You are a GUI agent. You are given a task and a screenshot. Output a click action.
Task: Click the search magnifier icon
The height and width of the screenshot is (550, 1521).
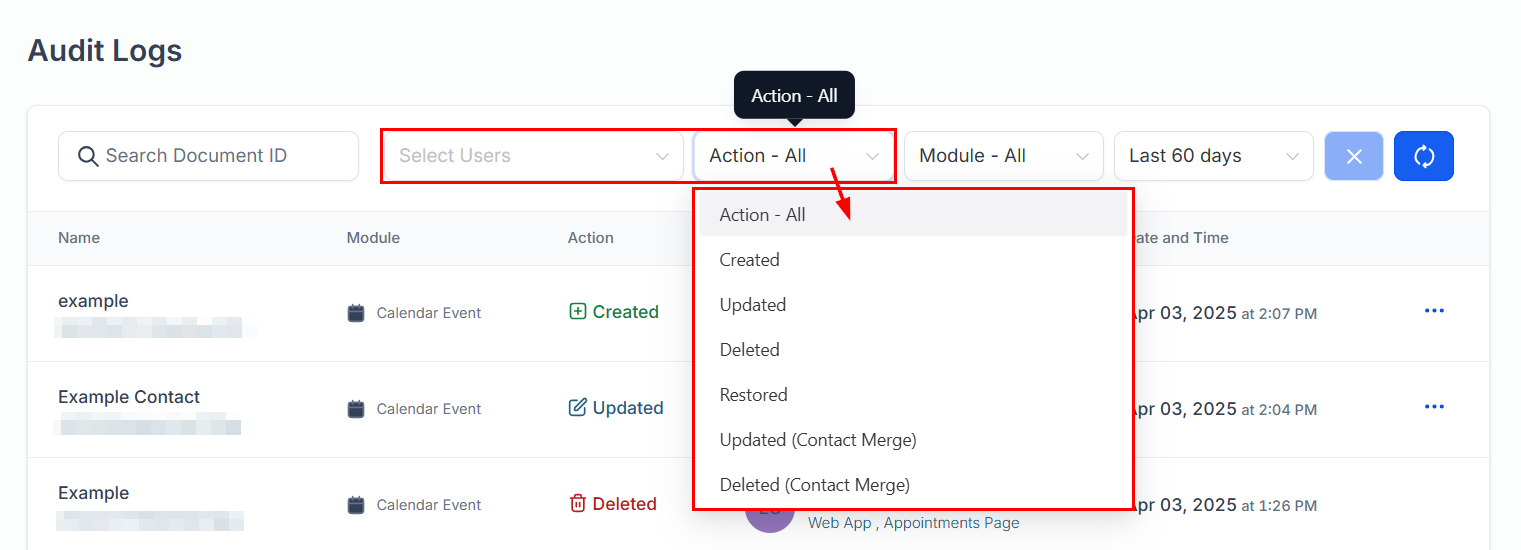[x=88, y=156]
